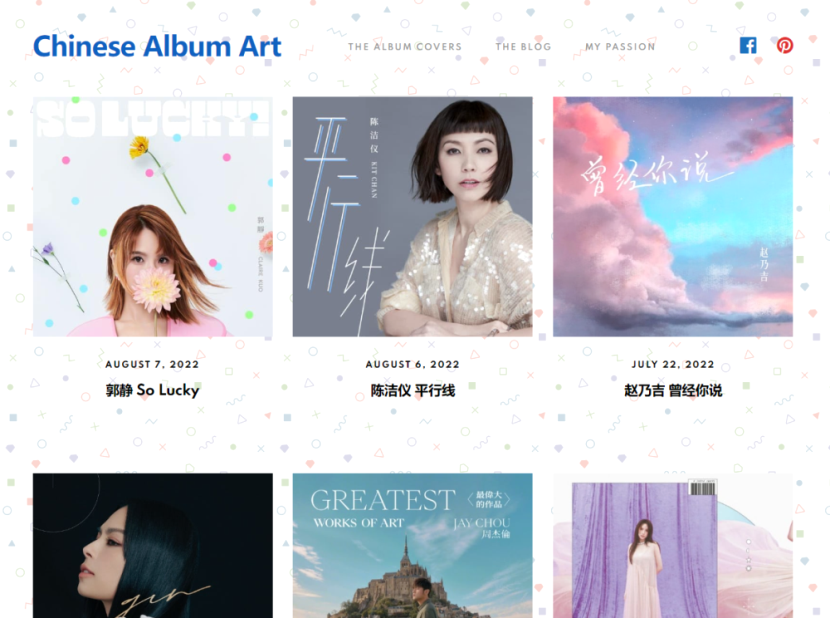This screenshot has height=618, width=830.
Task: Open the purple curtain album cover
Action: click(x=673, y=545)
